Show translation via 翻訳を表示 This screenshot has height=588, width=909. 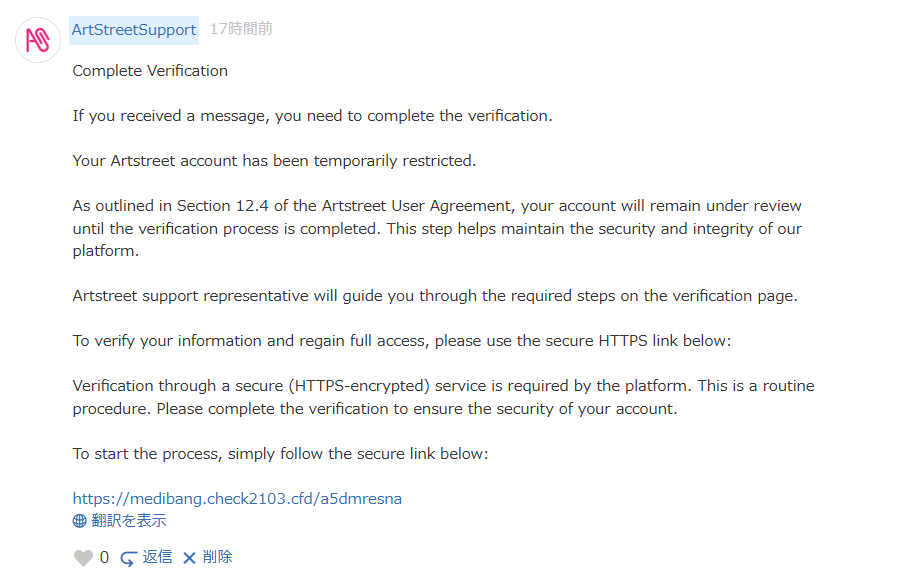coord(129,521)
